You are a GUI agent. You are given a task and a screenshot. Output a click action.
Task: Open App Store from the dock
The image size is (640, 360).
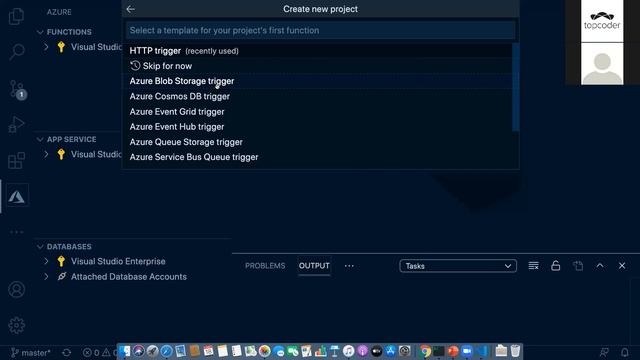391,351
